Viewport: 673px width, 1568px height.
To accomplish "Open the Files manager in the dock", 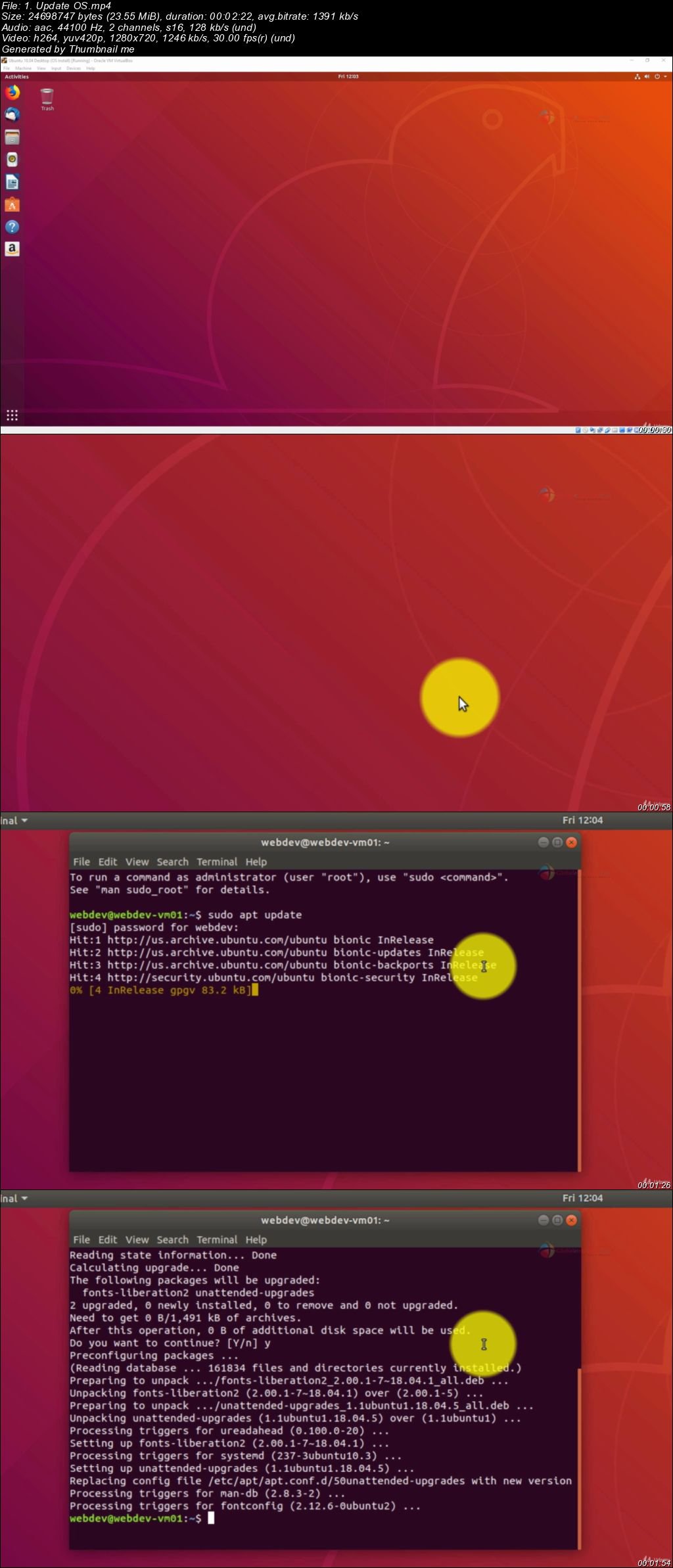I will (12, 137).
